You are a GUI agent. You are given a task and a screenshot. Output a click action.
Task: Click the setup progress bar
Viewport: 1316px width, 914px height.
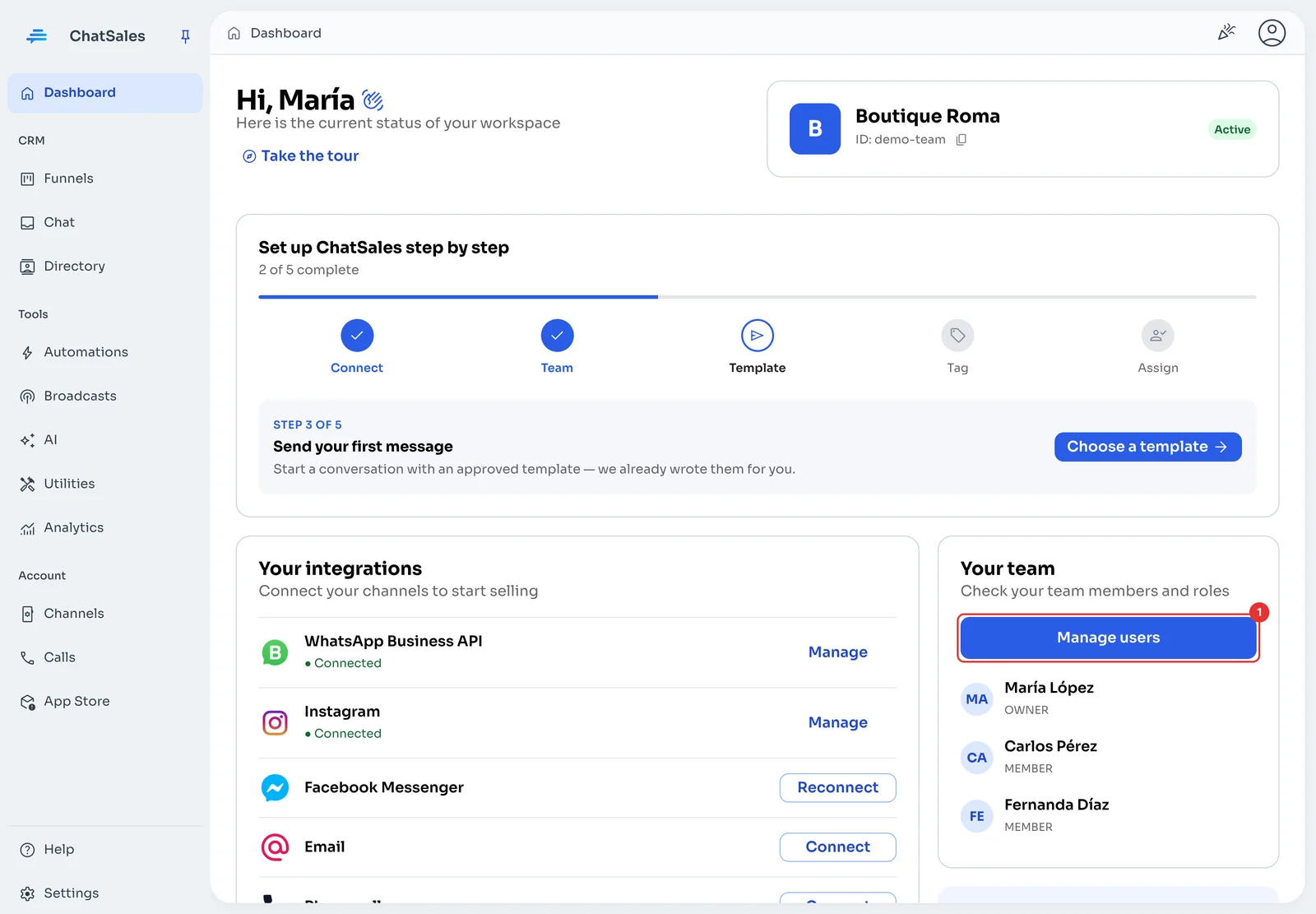click(757, 297)
